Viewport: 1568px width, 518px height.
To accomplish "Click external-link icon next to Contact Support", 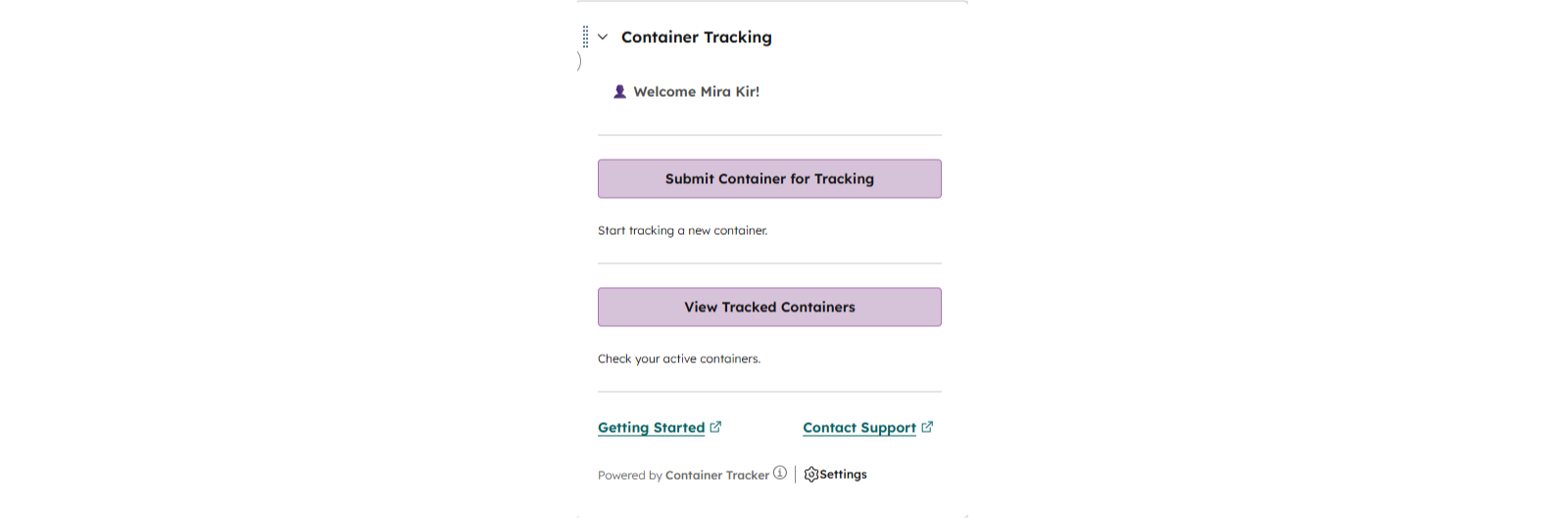I will tap(927, 427).
